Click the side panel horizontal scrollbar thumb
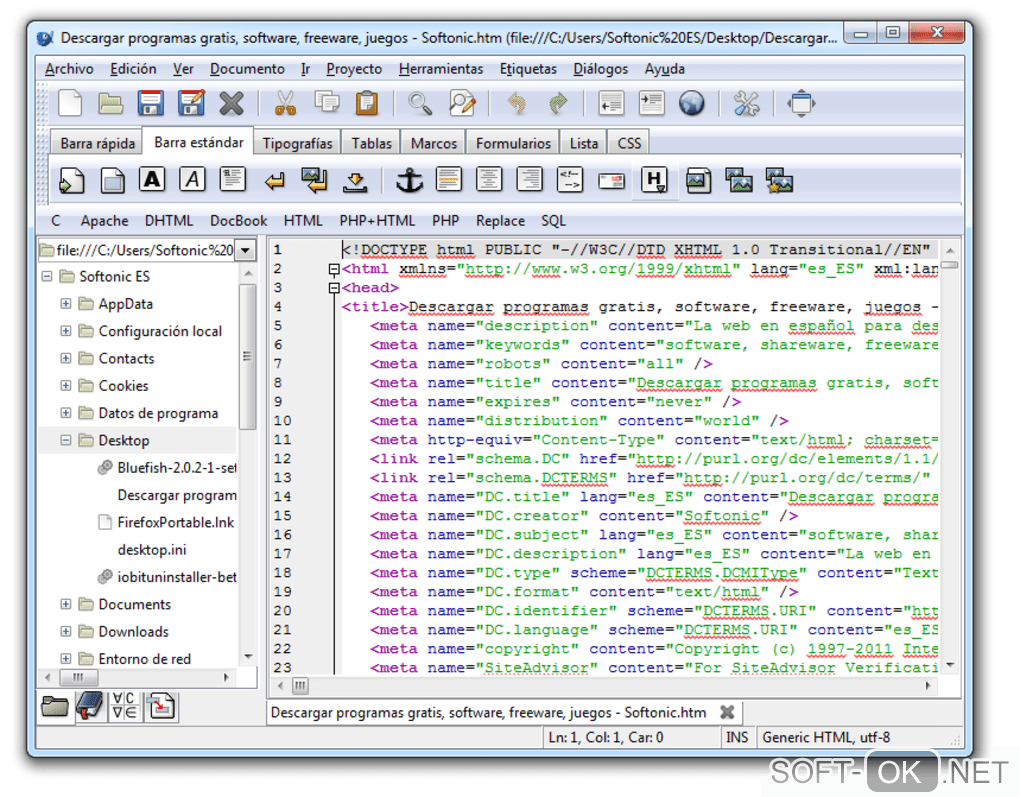The height and width of the screenshot is (797, 1020). click(79, 678)
